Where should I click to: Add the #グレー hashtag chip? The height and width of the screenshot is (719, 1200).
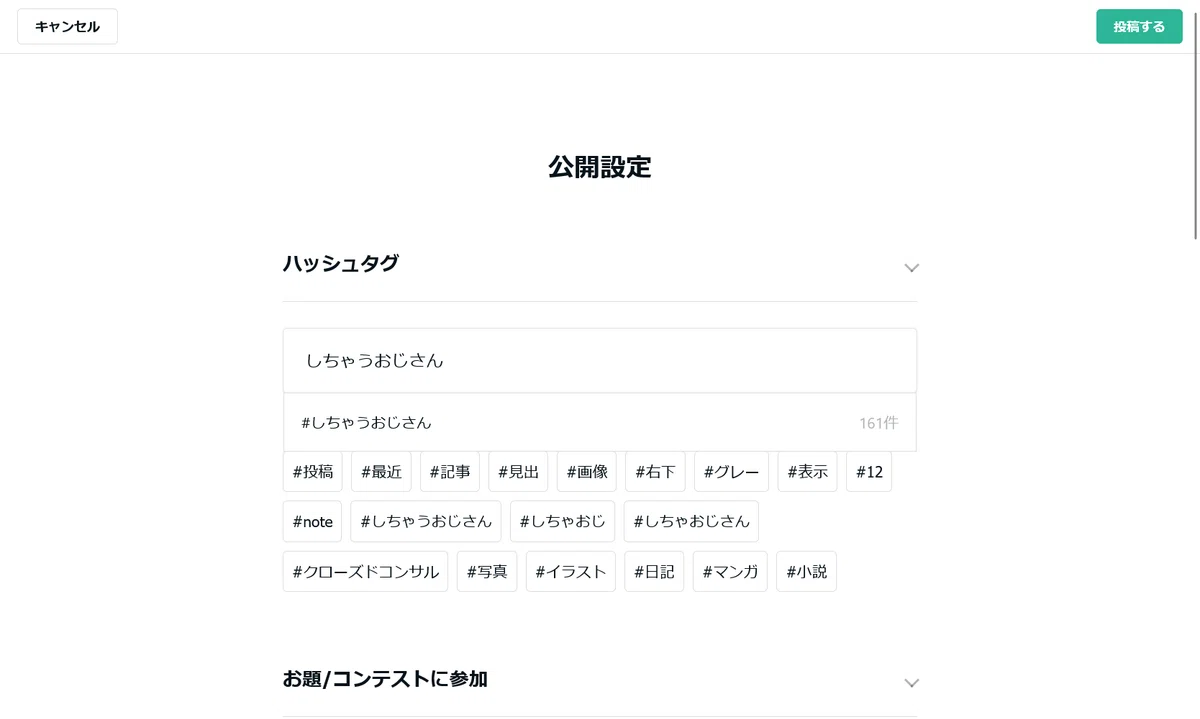click(731, 472)
